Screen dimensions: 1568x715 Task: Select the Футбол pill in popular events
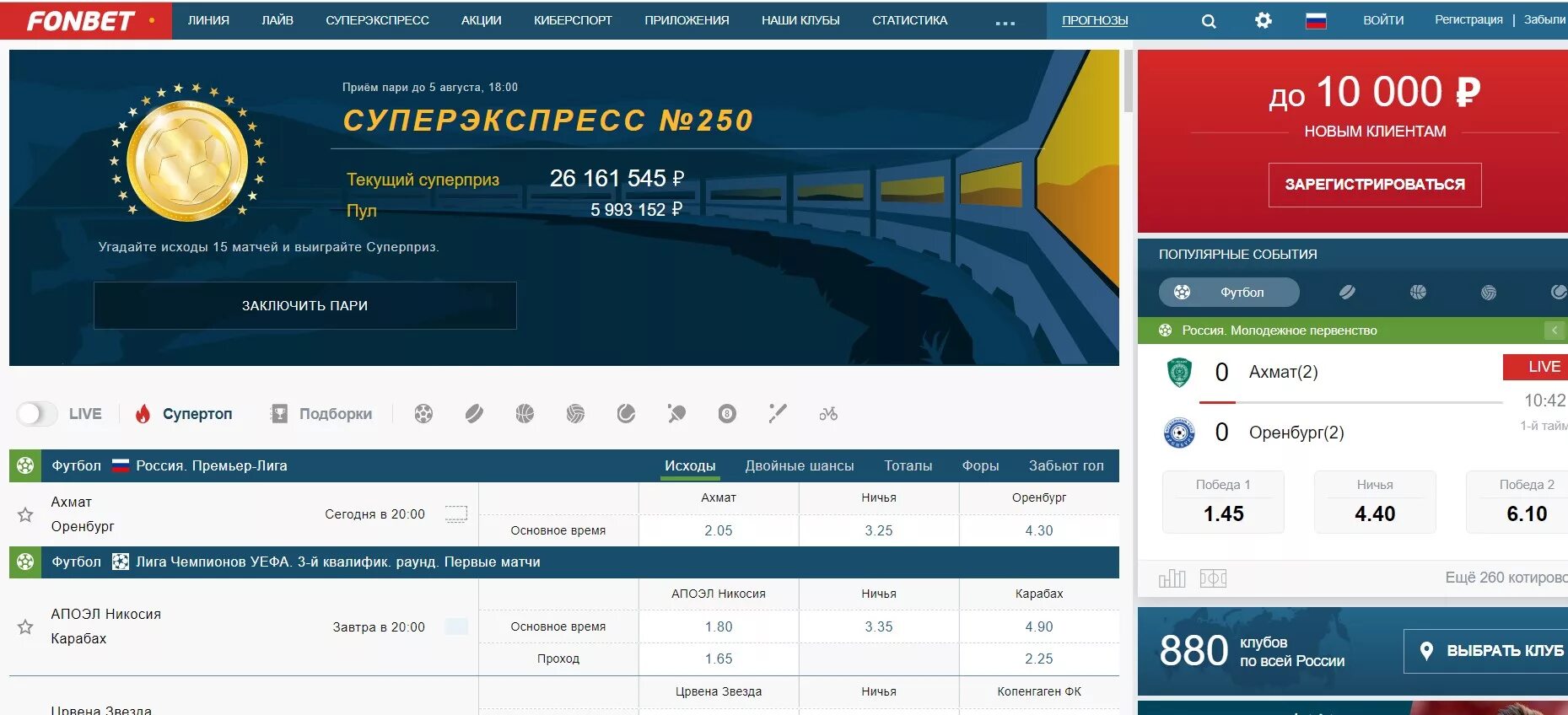(x=1229, y=292)
